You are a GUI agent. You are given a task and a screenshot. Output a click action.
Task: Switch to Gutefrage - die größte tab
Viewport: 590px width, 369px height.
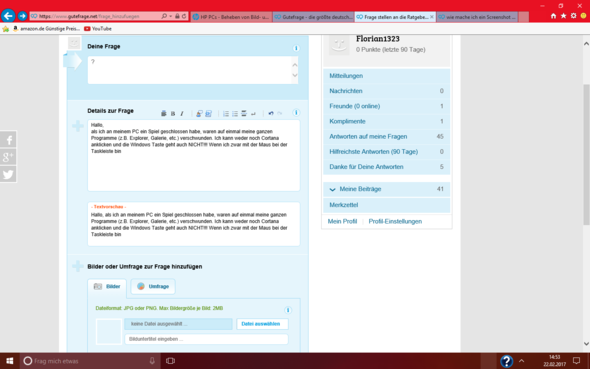click(x=313, y=17)
